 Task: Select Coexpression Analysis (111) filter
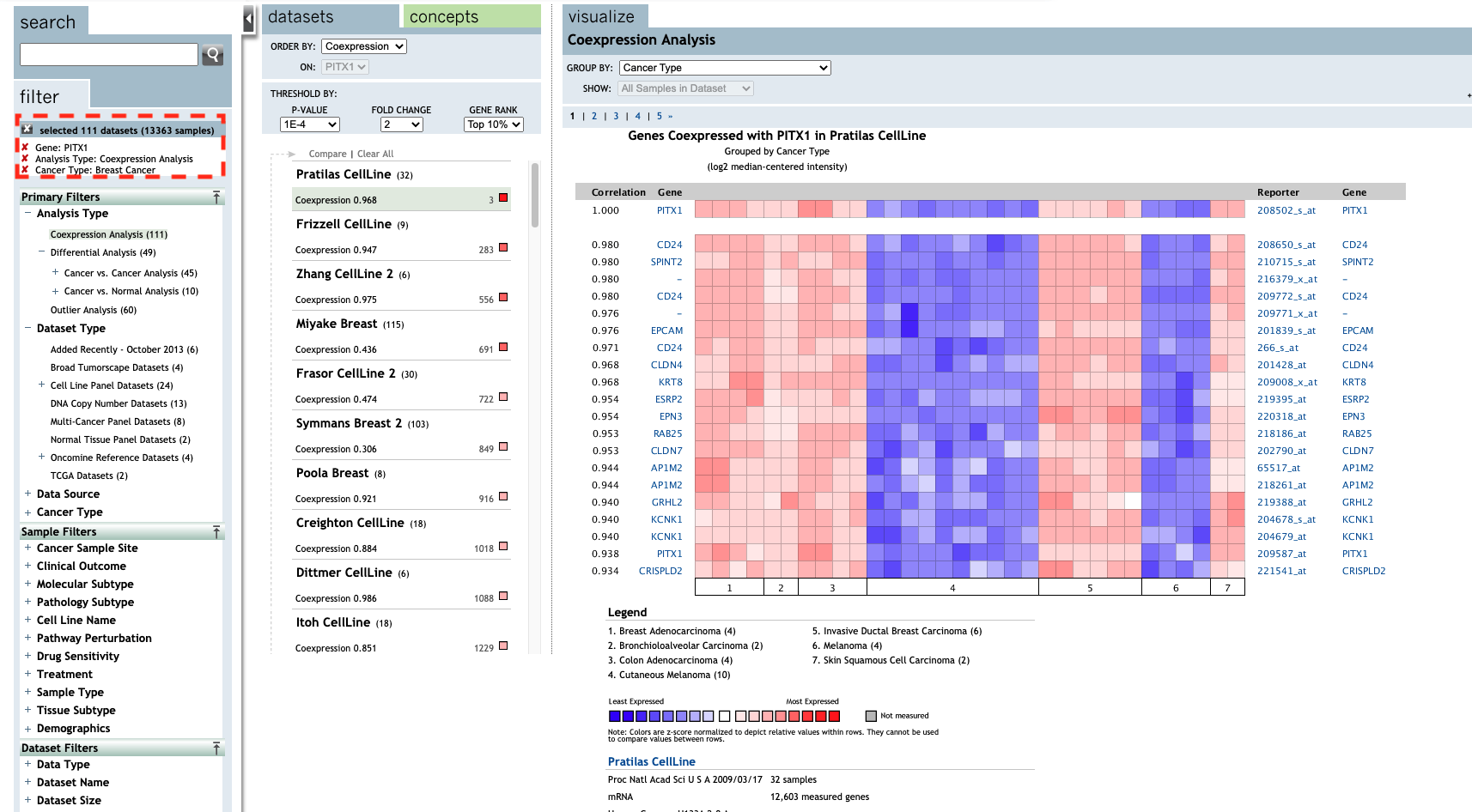point(109,234)
